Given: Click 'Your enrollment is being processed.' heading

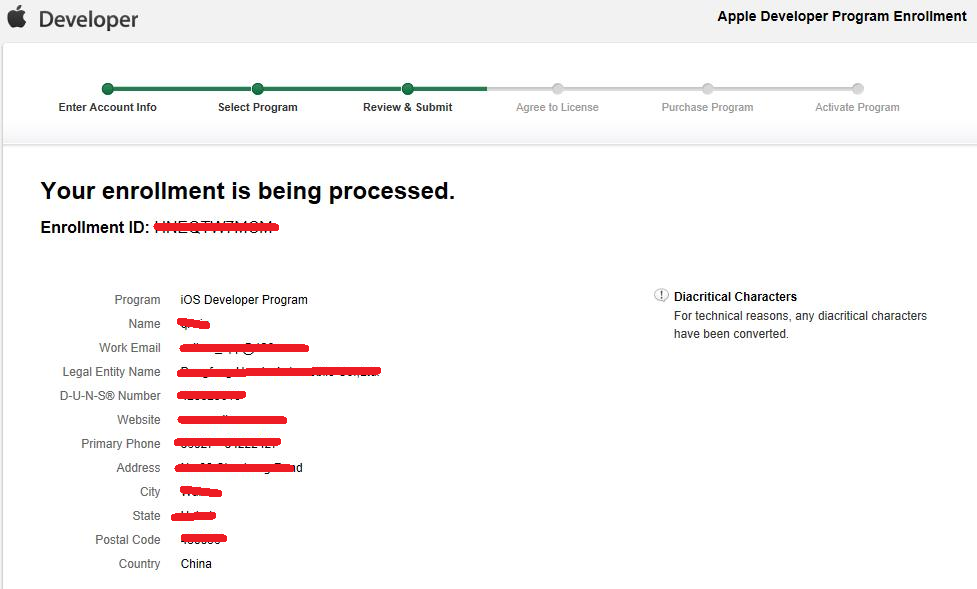Looking at the screenshot, I should pyautogui.click(x=247, y=191).
